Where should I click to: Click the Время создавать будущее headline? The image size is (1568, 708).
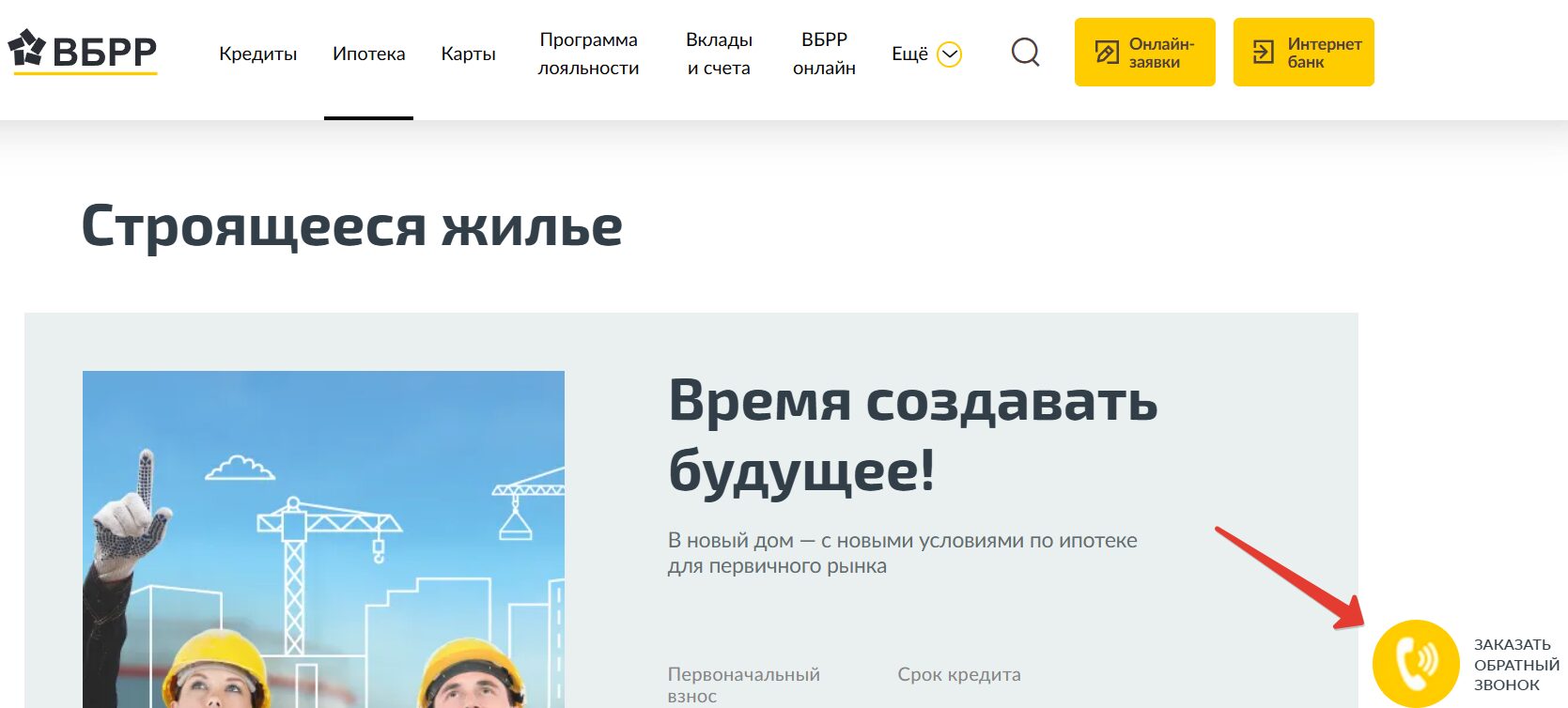click(x=911, y=435)
